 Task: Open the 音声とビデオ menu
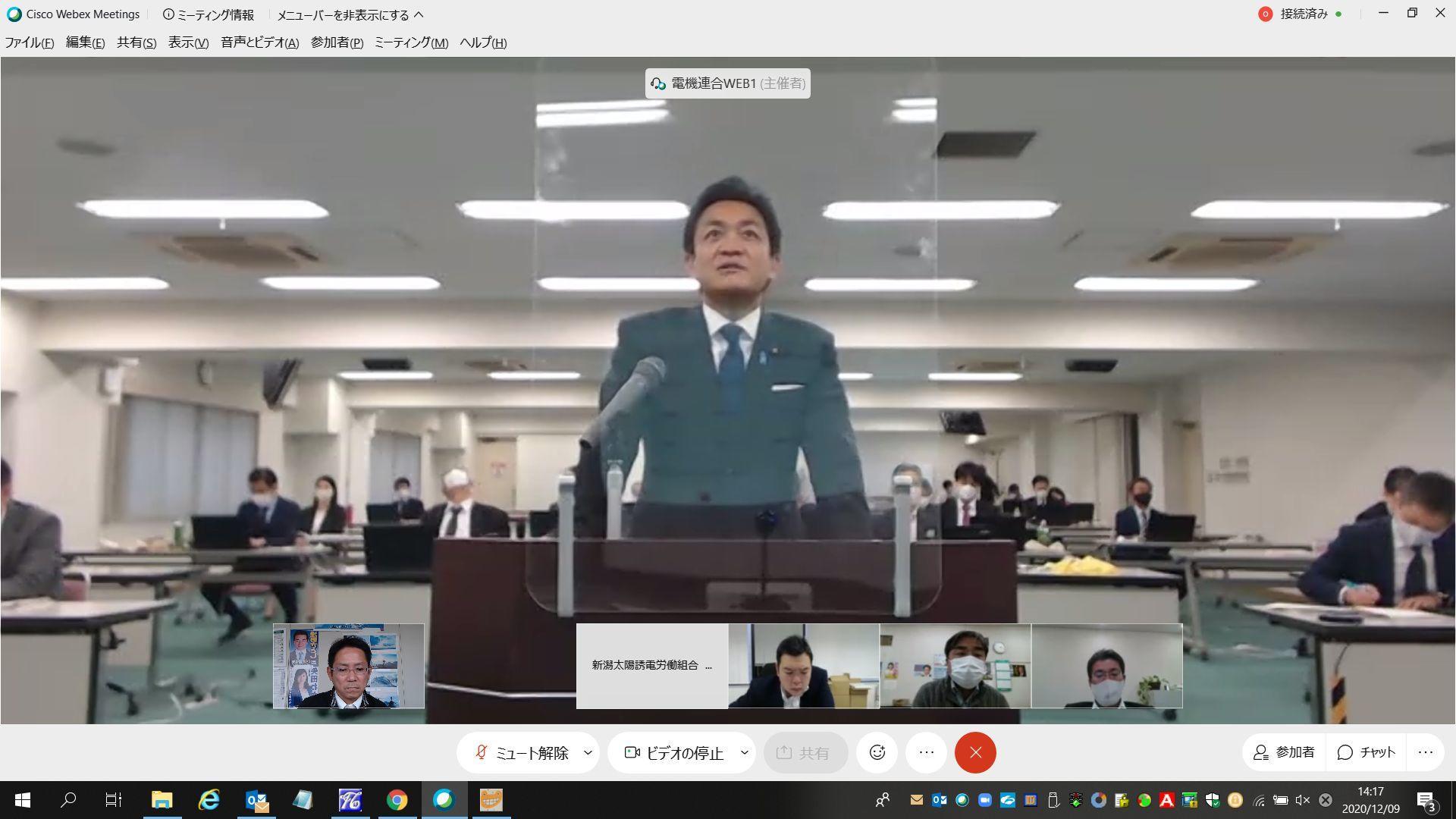[259, 42]
